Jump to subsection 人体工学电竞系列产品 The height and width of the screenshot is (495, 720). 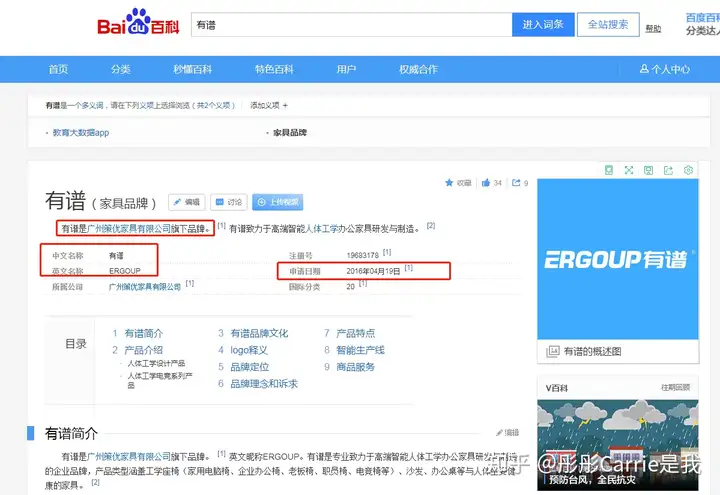[160, 380]
